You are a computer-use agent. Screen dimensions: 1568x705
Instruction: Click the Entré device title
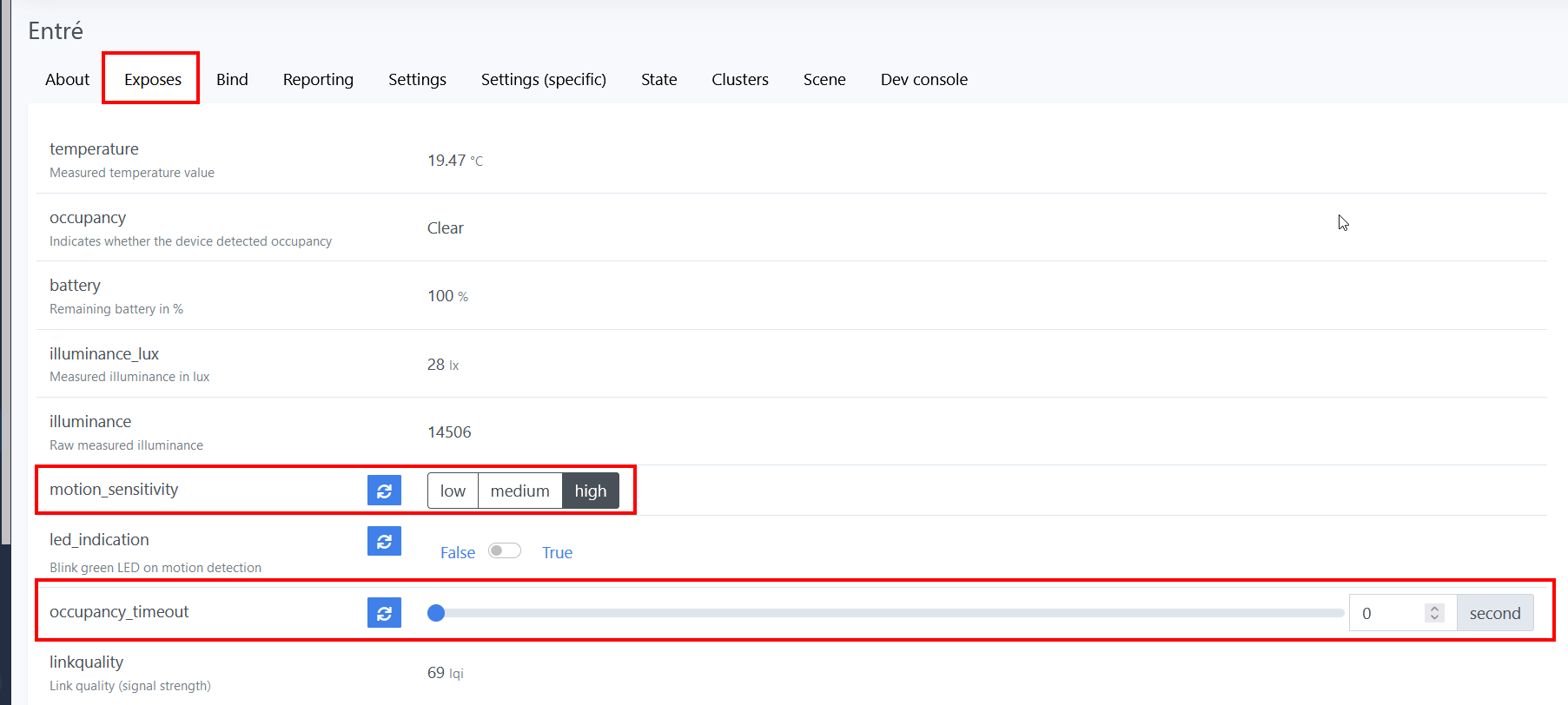tap(56, 31)
